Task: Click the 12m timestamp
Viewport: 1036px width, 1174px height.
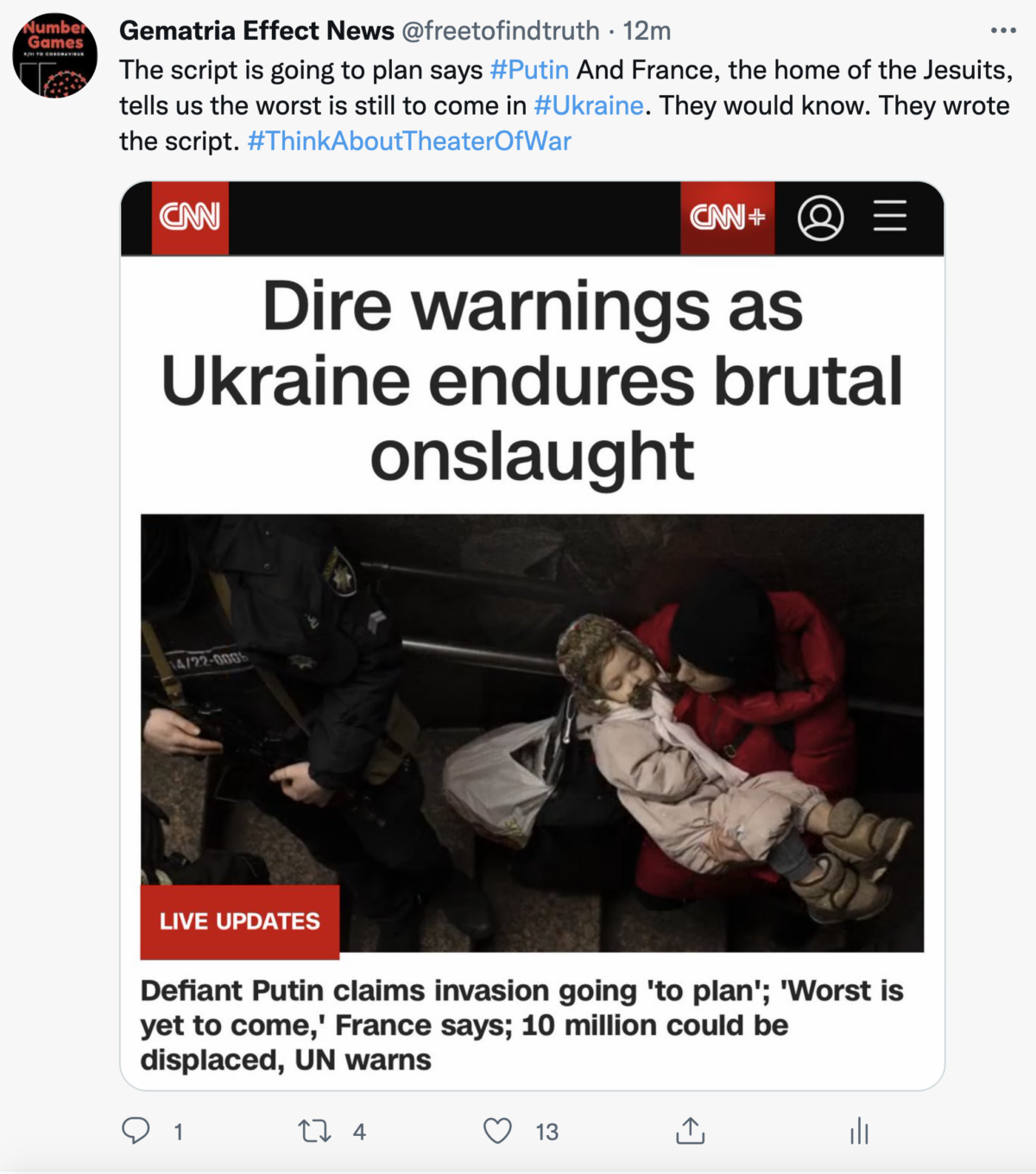Action: (x=647, y=31)
